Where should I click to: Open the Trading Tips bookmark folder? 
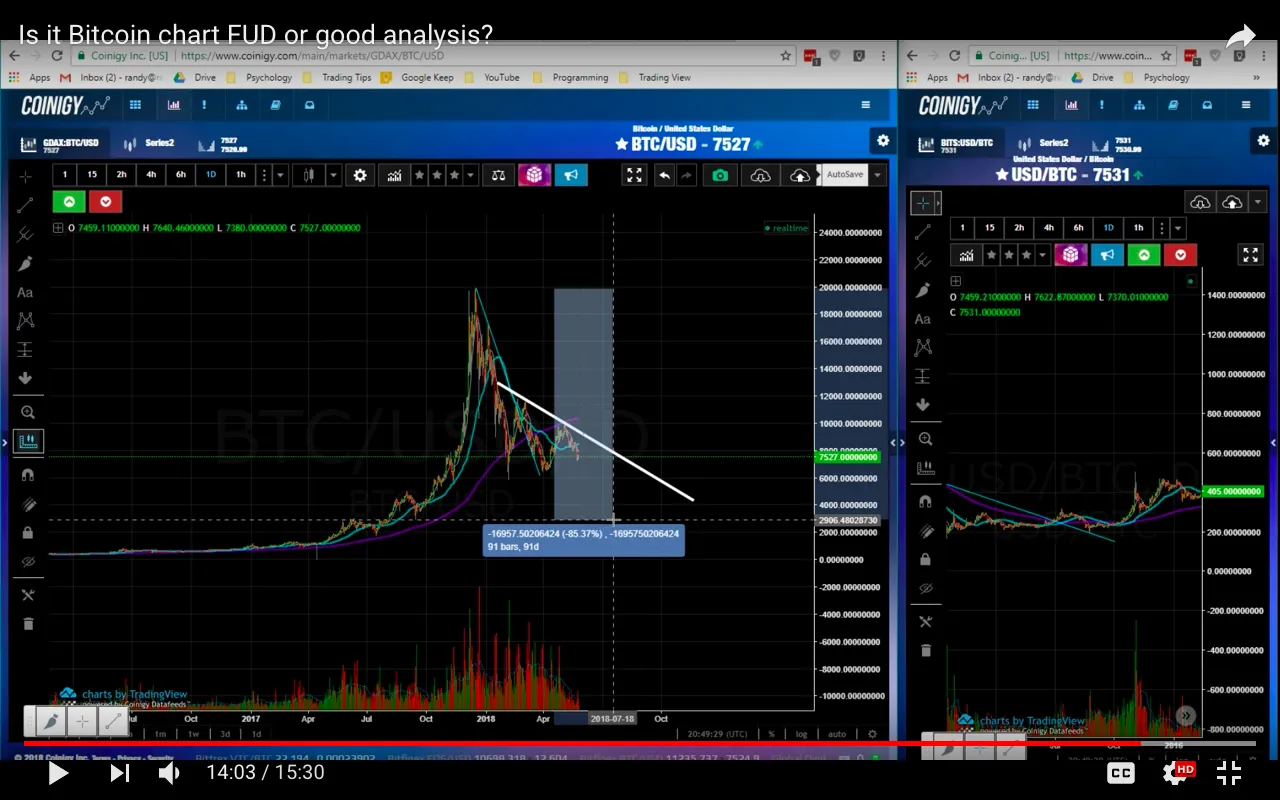pyautogui.click(x=339, y=77)
